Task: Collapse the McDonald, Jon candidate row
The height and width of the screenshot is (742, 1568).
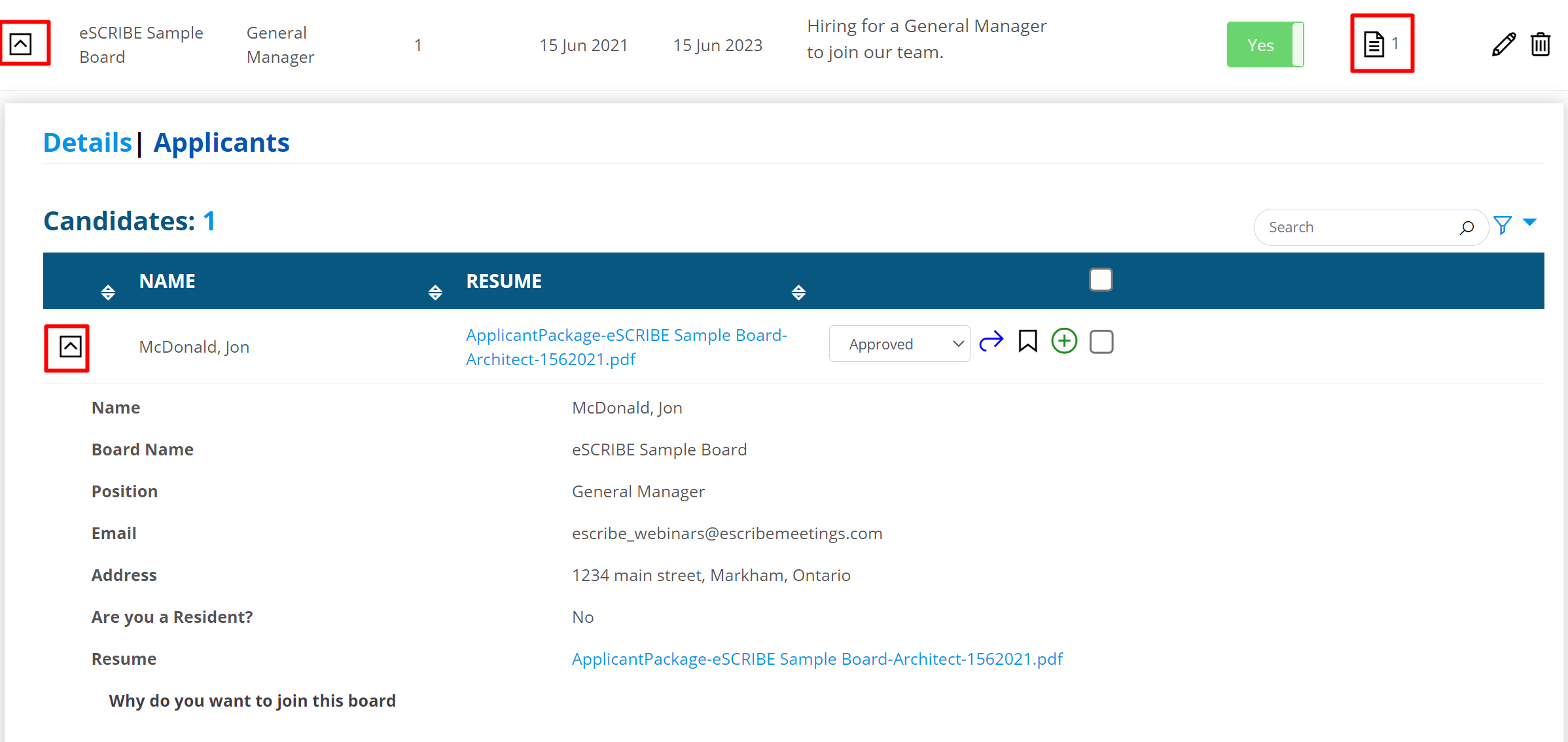Action: 70,347
